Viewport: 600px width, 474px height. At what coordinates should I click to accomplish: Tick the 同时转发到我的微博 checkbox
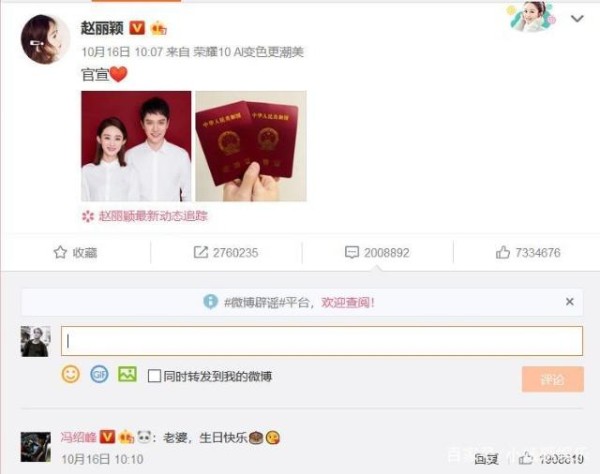(x=154, y=376)
